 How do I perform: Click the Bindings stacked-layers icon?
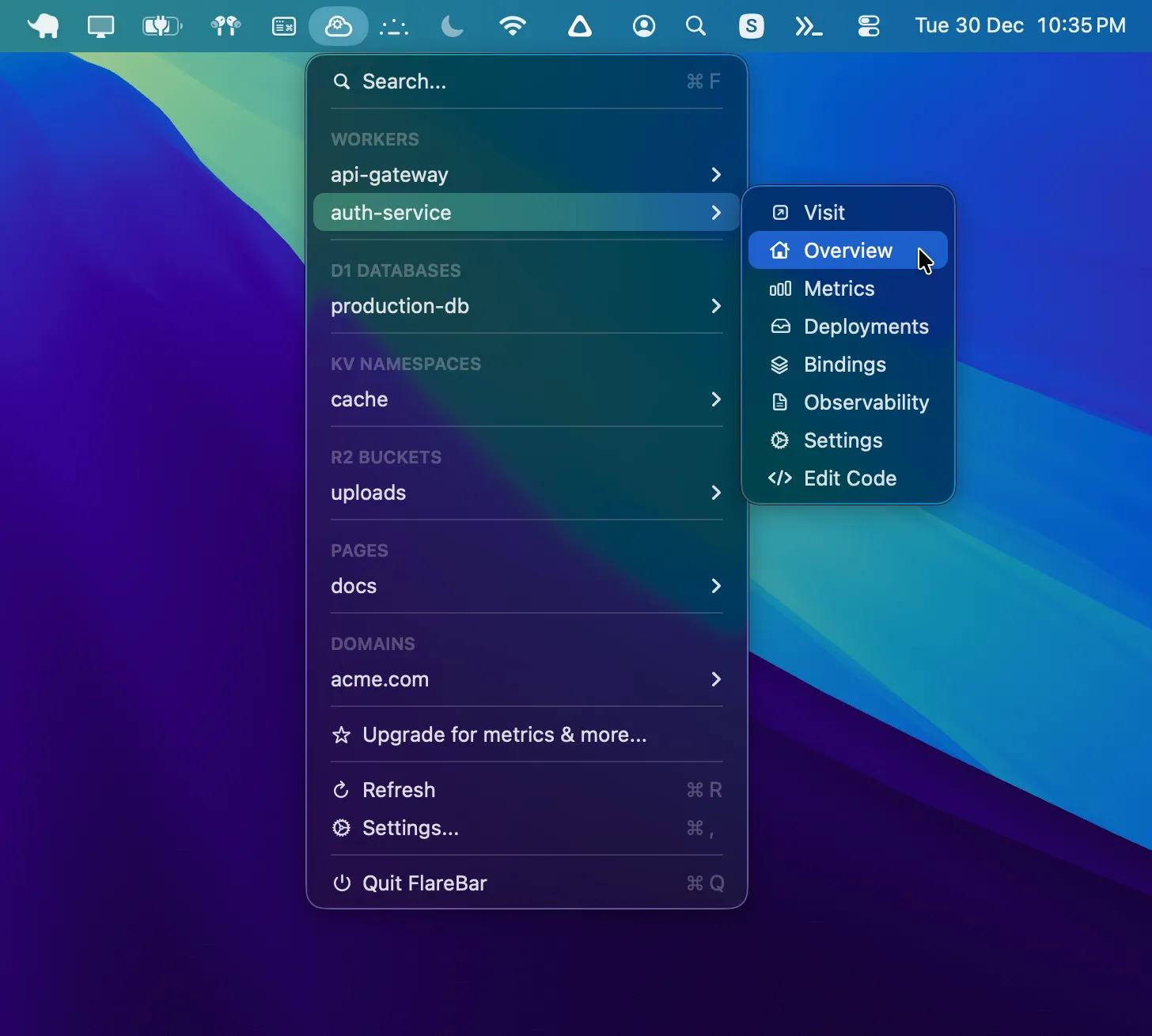(780, 365)
